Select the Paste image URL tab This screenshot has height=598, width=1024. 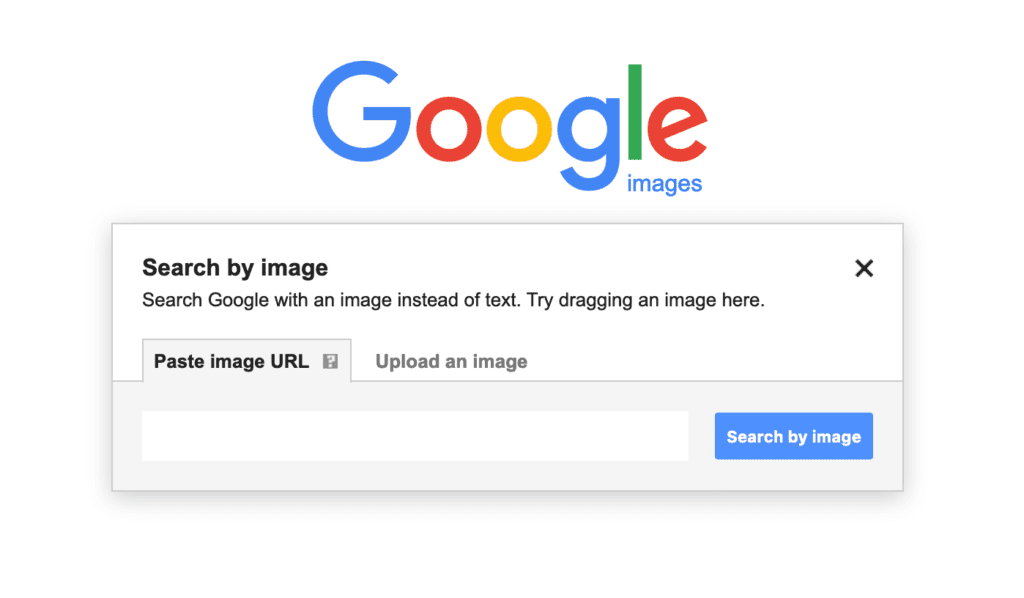point(247,360)
